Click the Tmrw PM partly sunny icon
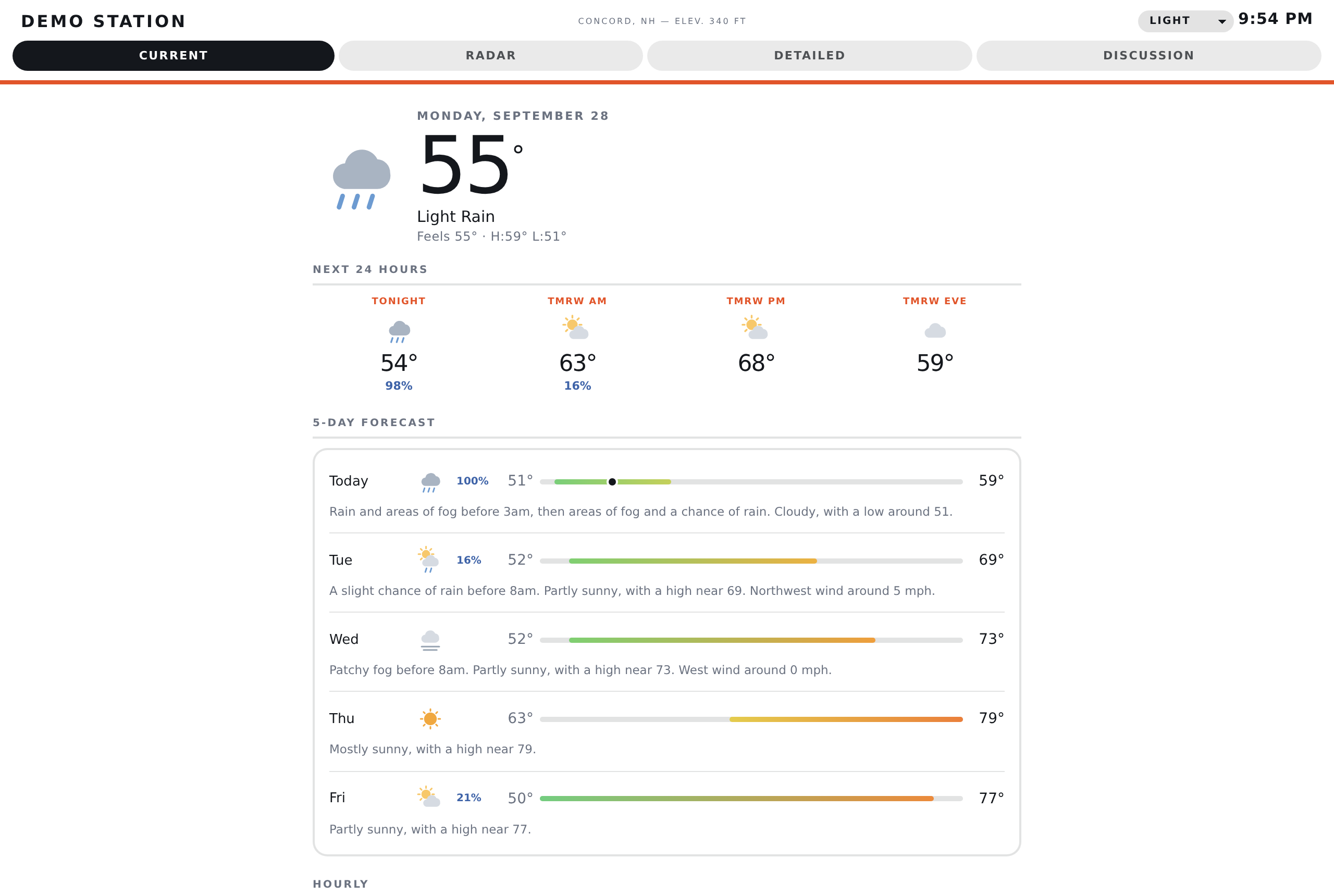1334x896 pixels. coord(755,328)
